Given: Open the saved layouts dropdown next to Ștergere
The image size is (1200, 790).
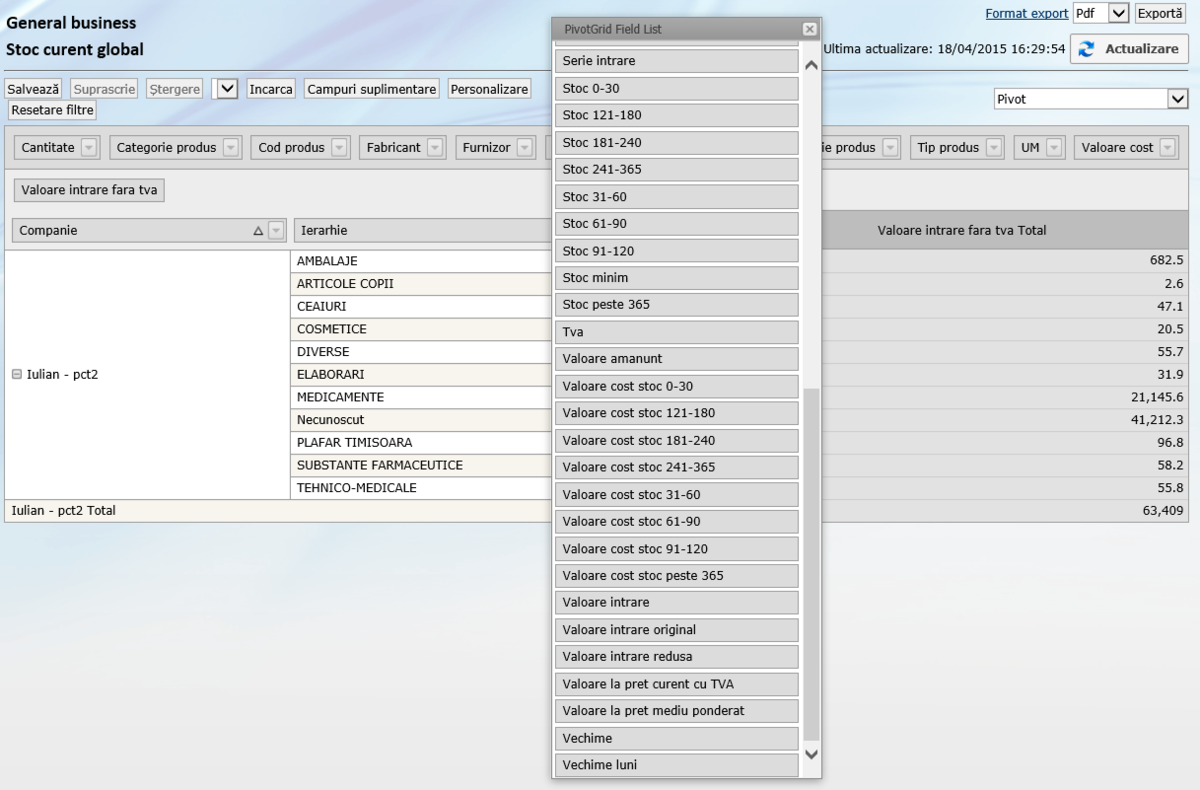Looking at the screenshot, I should [x=228, y=89].
